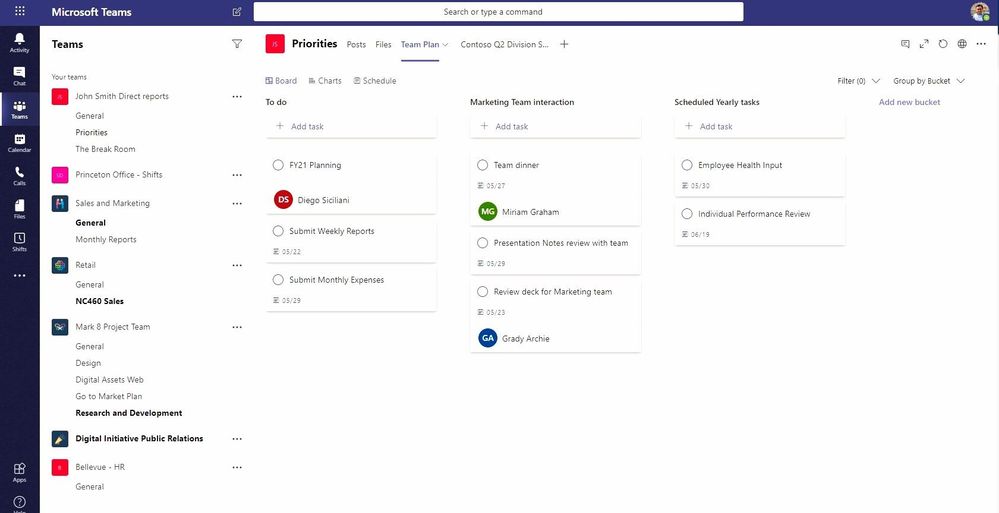Select Teams icon in left rail

tap(20, 109)
